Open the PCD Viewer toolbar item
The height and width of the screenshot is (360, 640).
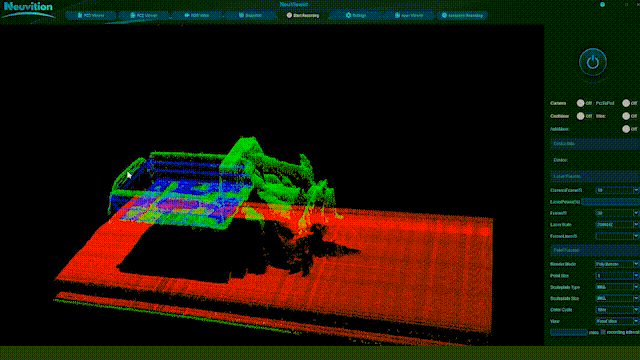(91, 15)
